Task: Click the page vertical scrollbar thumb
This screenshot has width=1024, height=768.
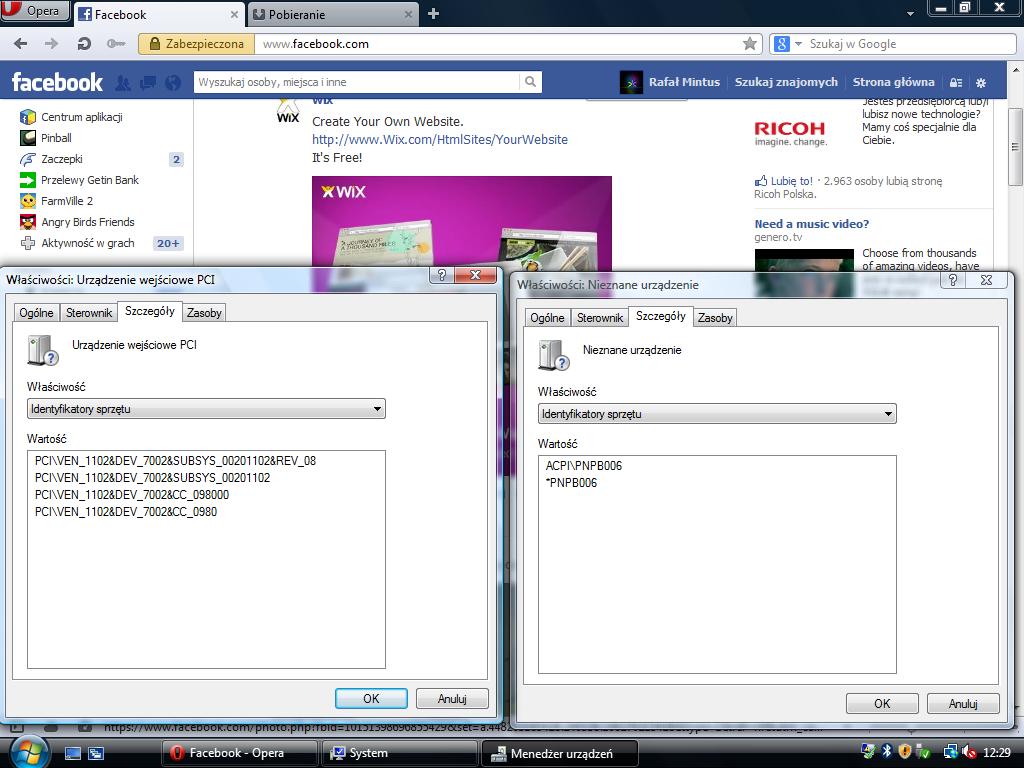Action: point(1015,146)
